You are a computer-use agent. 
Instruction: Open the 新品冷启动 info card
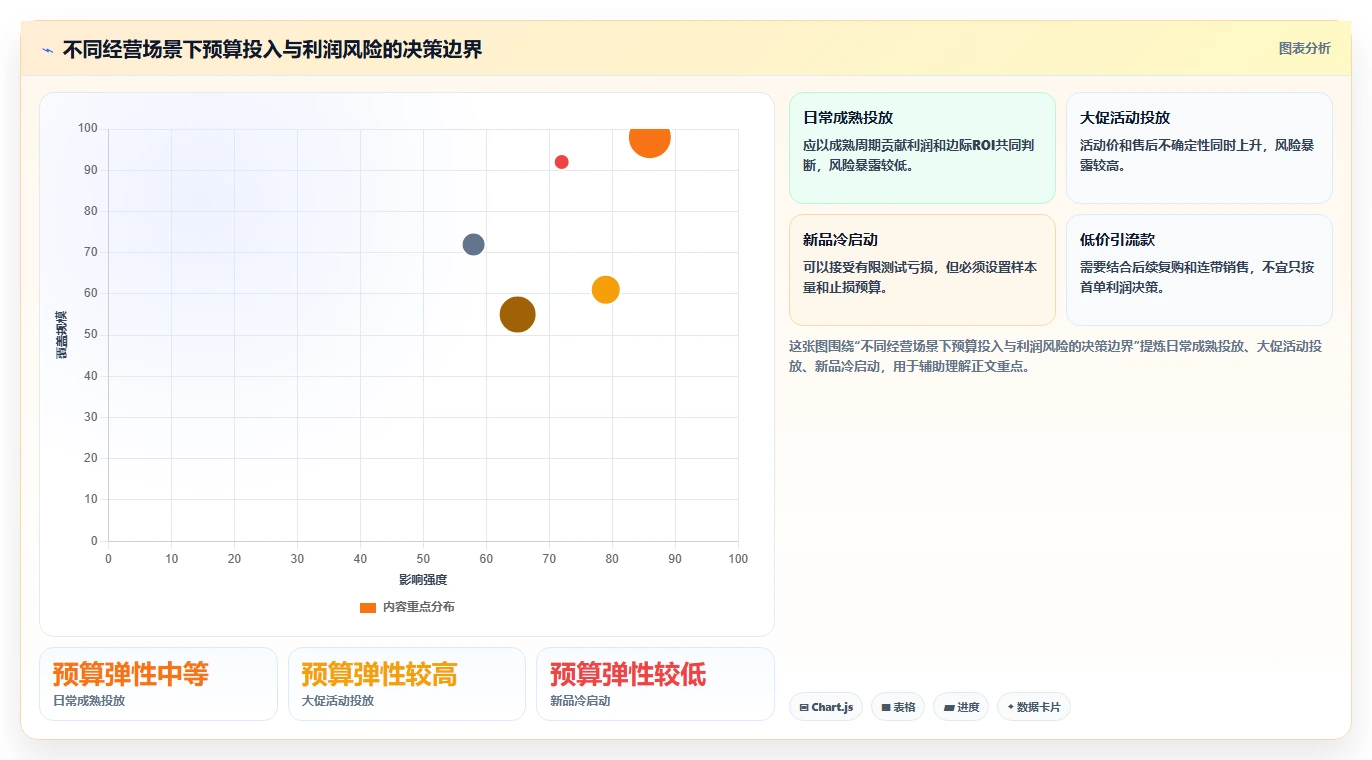coord(922,270)
